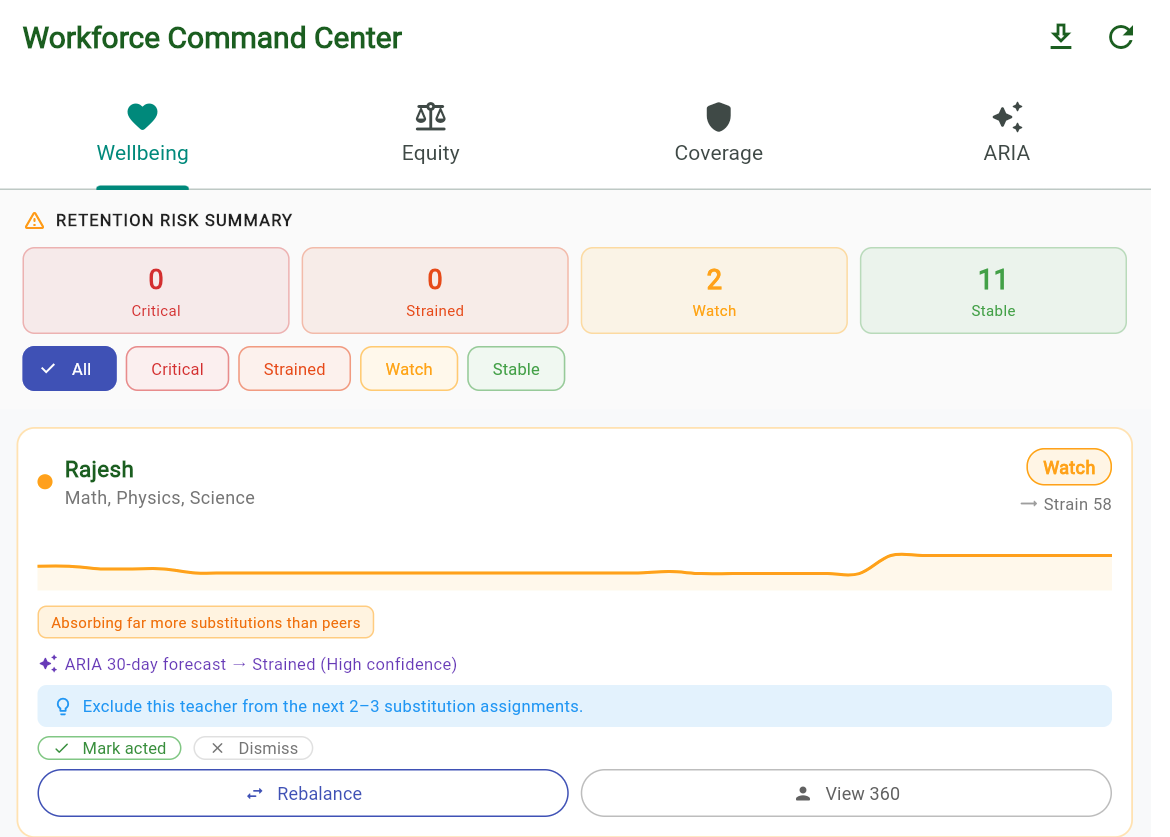Click the Strain 58 value

1077,504
